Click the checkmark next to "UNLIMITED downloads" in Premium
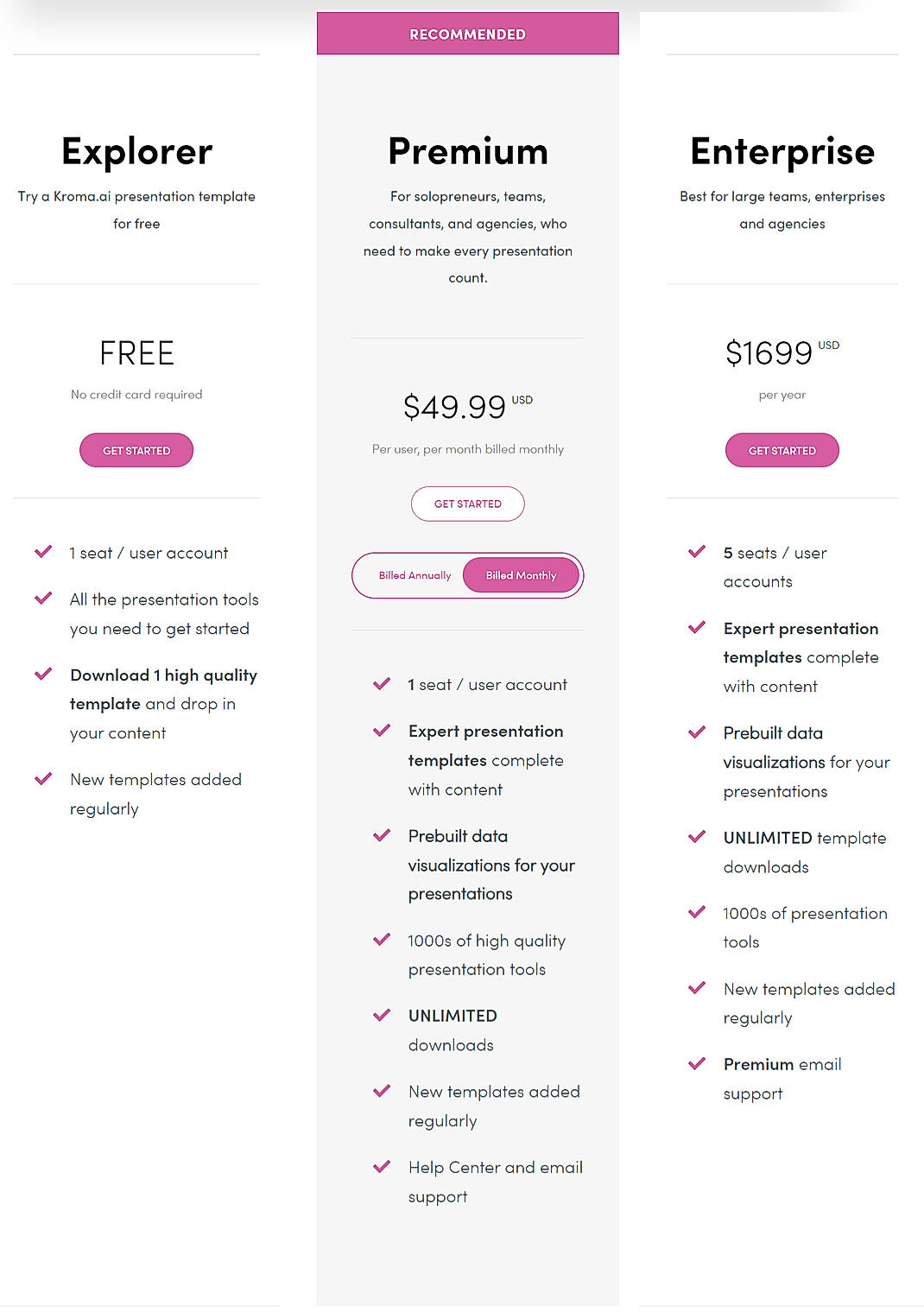This screenshot has width=924, height=1312. 381,1014
